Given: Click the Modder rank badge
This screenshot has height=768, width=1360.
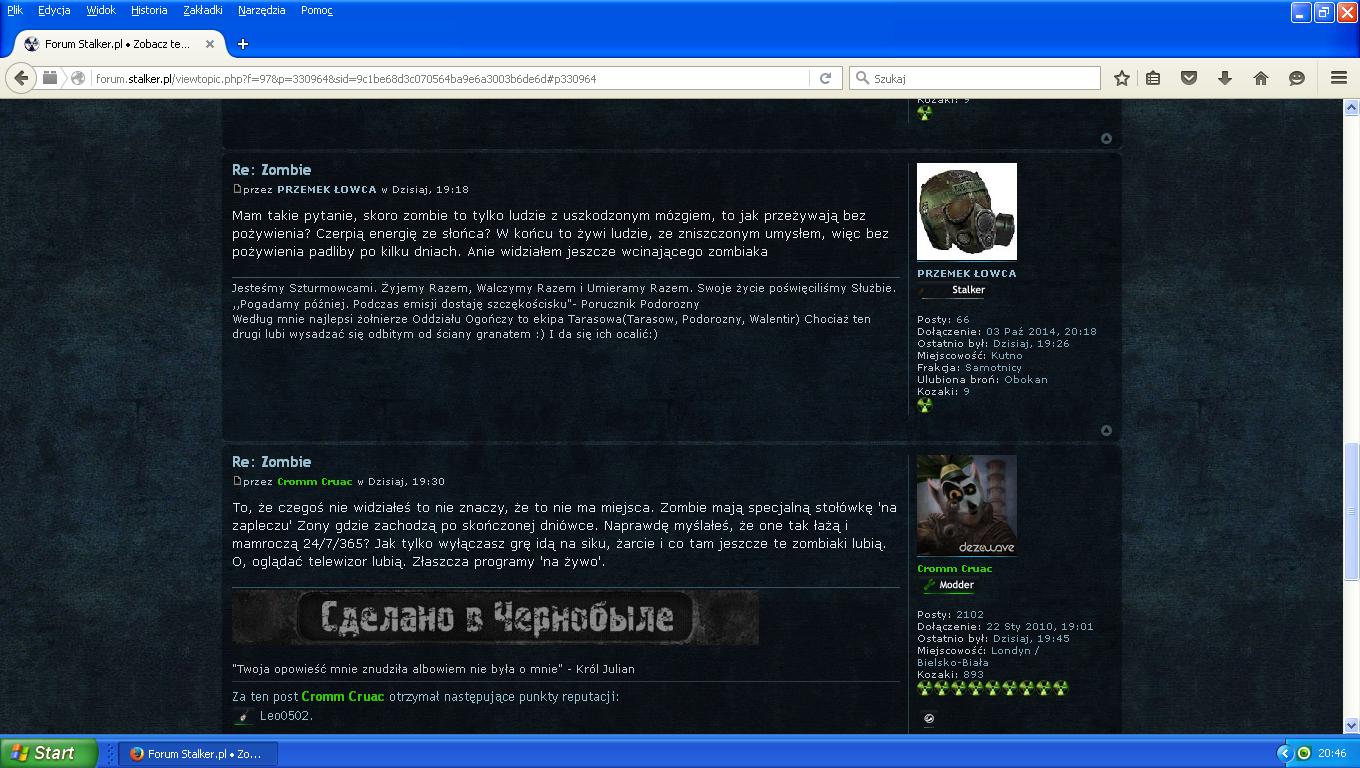Looking at the screenshot, I should coord(948,585).
